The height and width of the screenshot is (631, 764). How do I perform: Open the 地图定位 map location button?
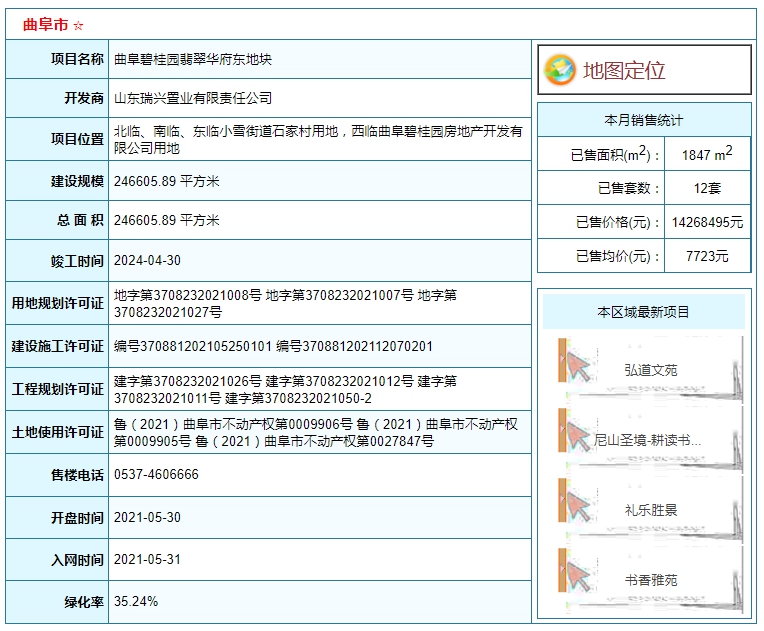(644, 70)
